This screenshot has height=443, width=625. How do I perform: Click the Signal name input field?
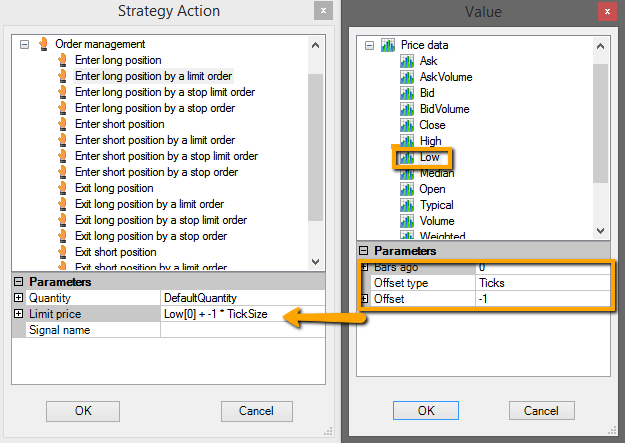[243, 330]
